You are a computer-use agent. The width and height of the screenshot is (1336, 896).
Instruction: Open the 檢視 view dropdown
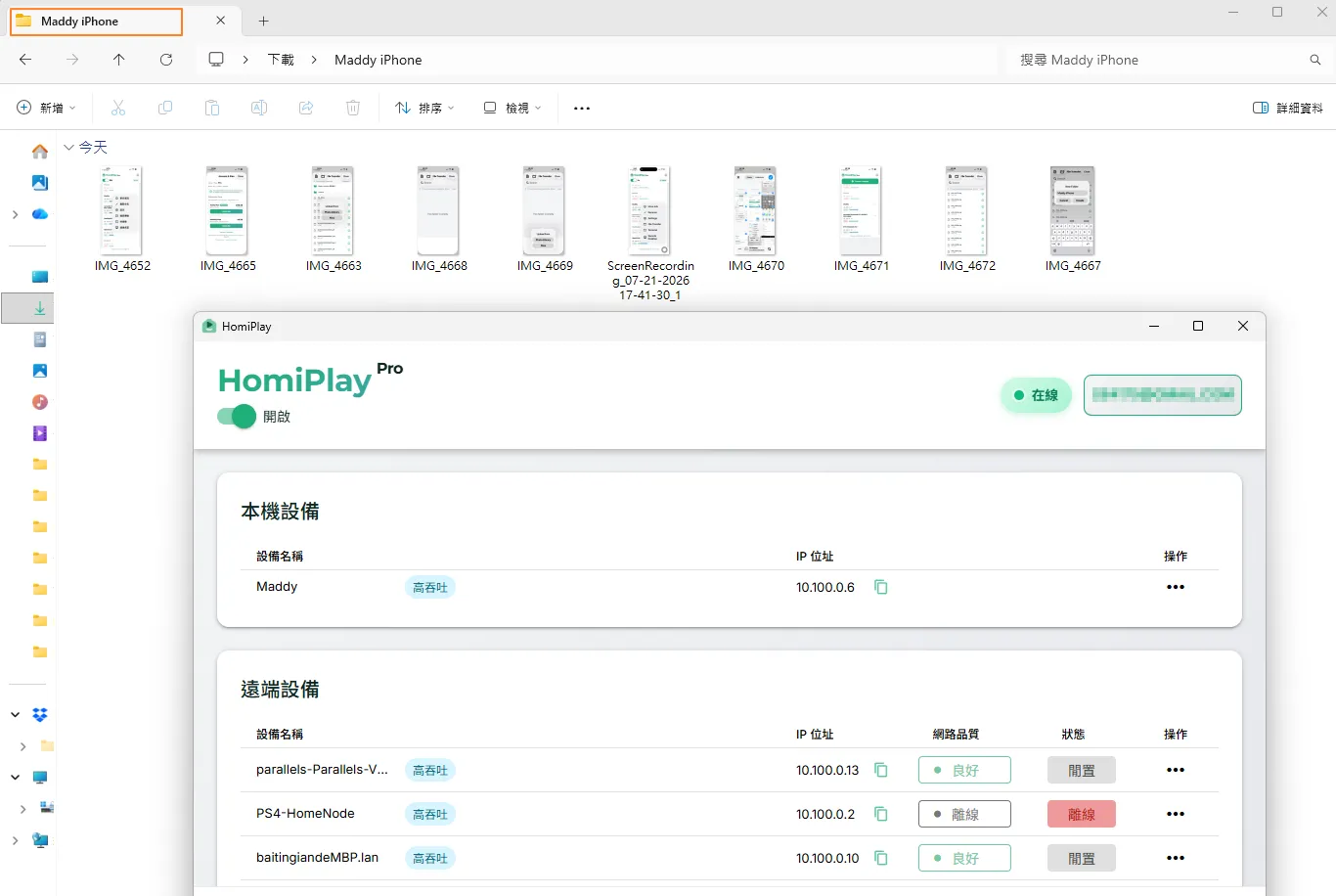pyautogui.click(x=512, y=108)
